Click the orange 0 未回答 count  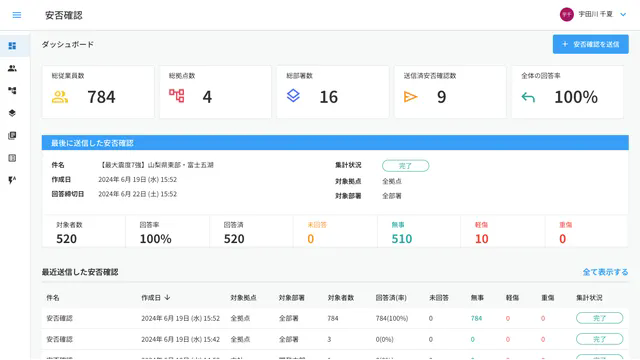(311, 239)
